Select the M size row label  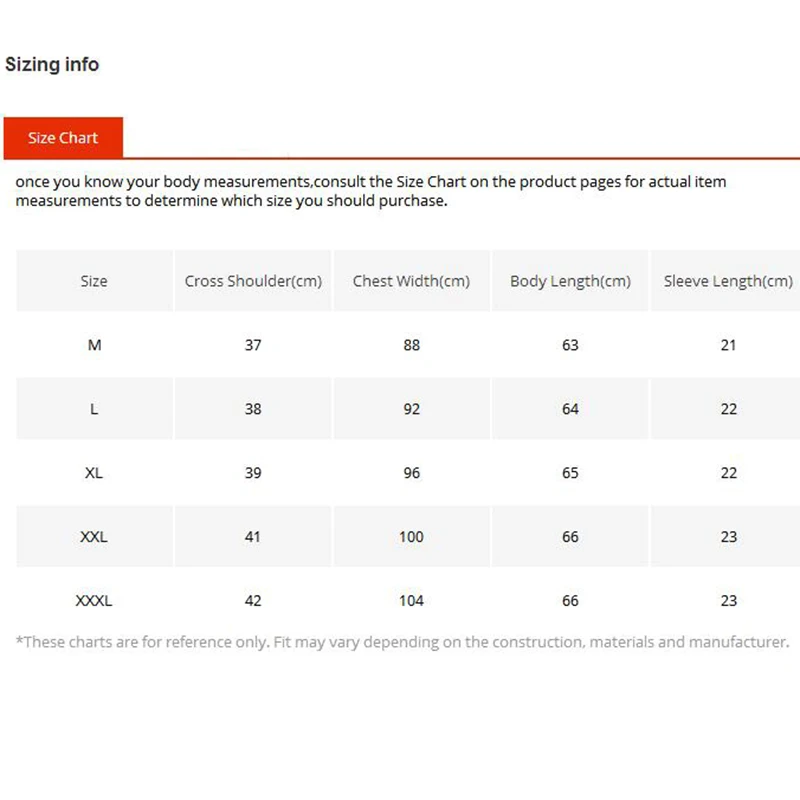coord(94,345)
